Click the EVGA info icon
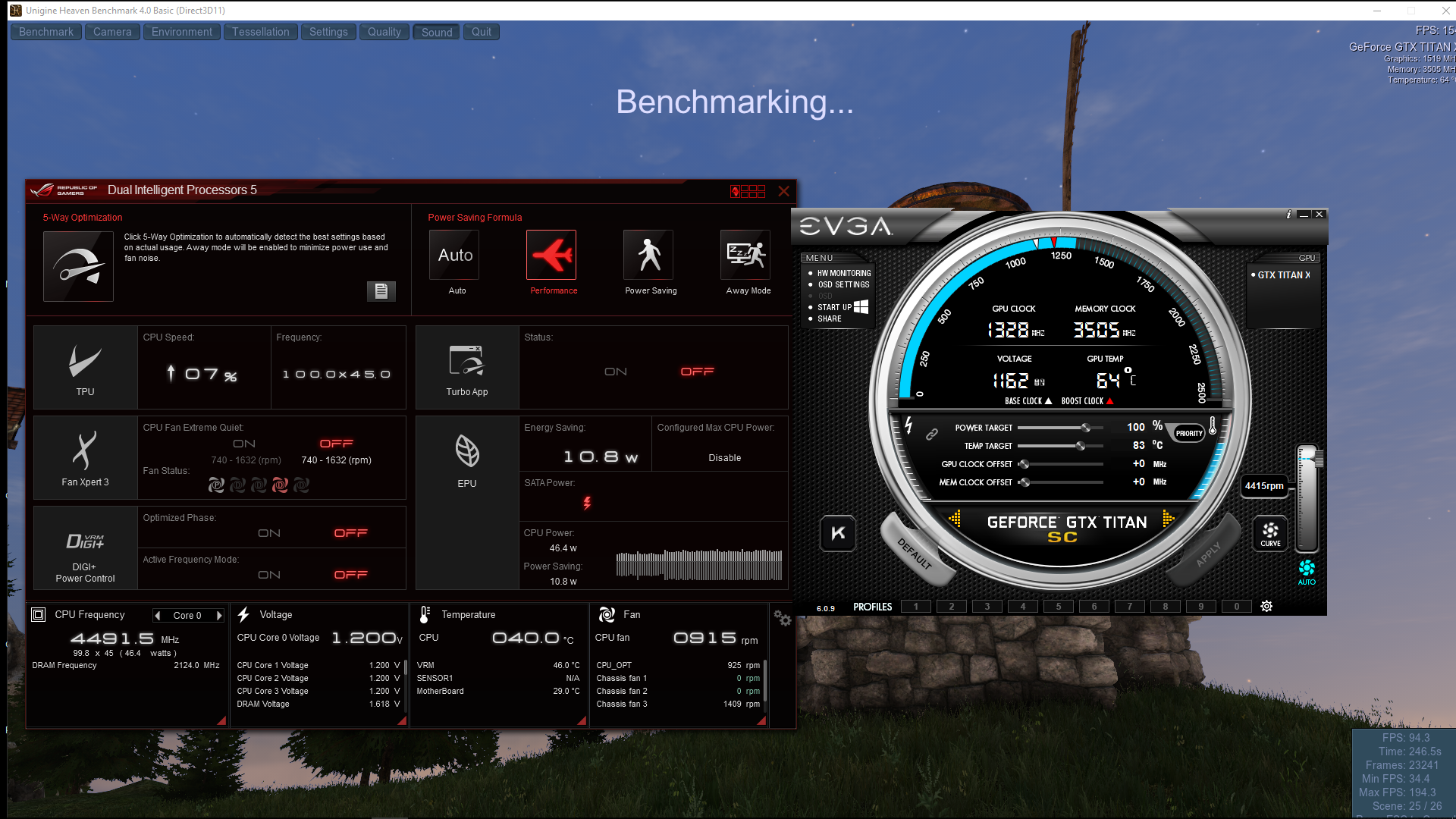 1288,215
